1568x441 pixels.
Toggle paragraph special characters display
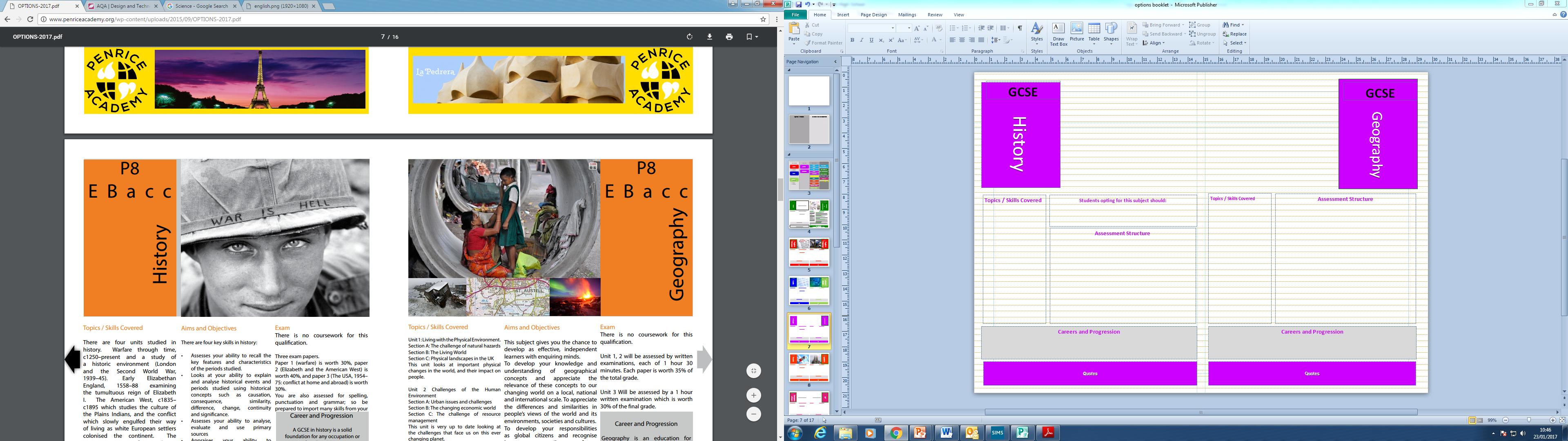click(x=1020, y=28)
